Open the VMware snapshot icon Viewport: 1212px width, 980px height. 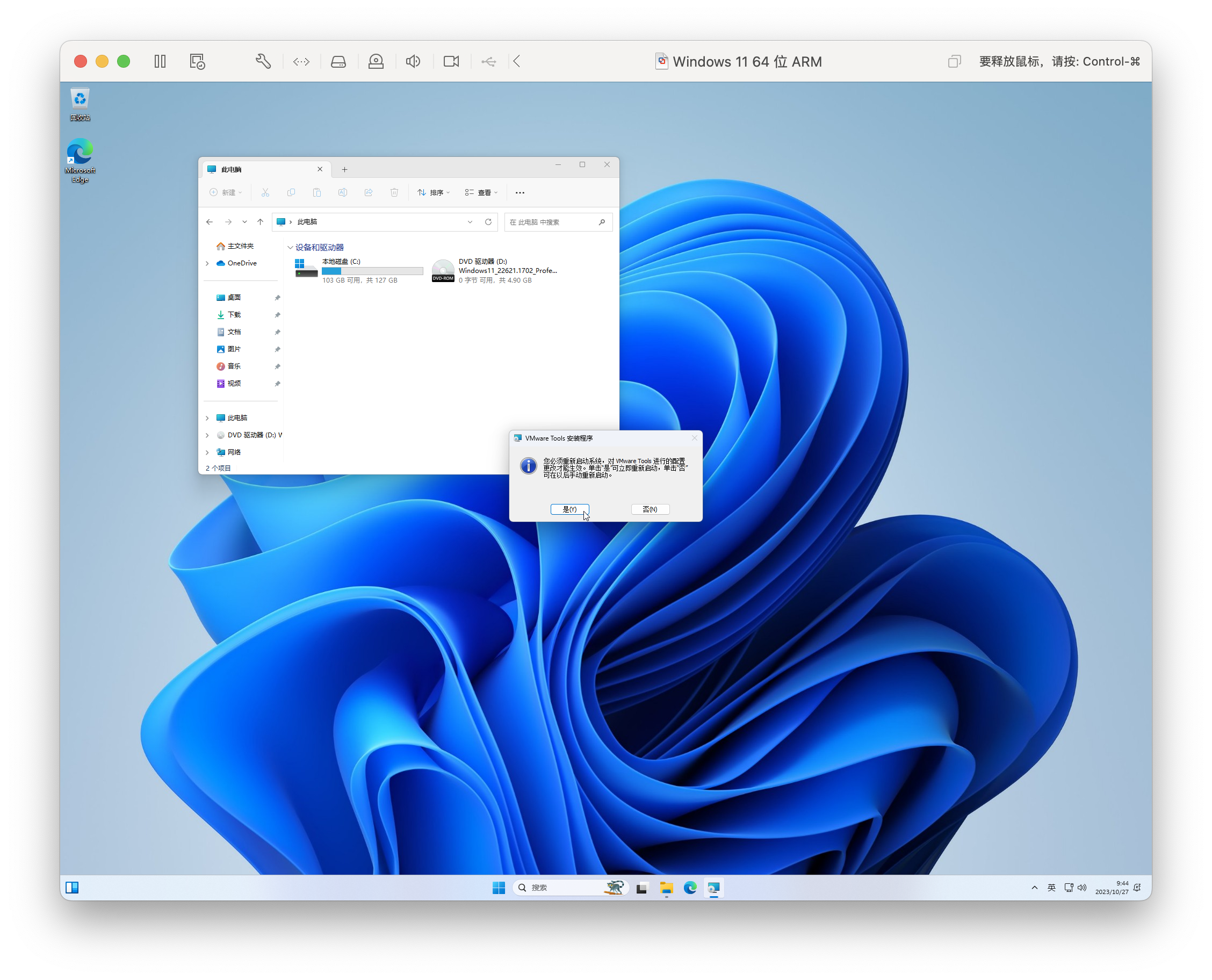(197, 62)
